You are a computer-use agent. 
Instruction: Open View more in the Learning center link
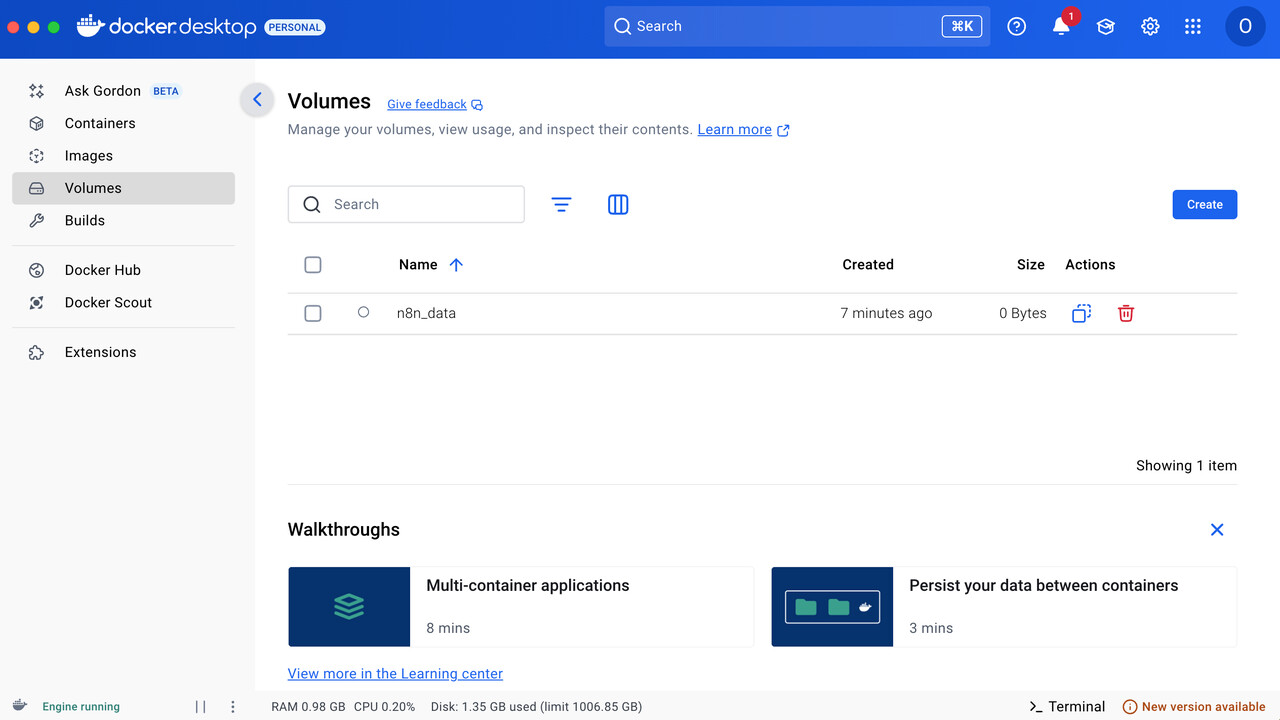[395, 673]
